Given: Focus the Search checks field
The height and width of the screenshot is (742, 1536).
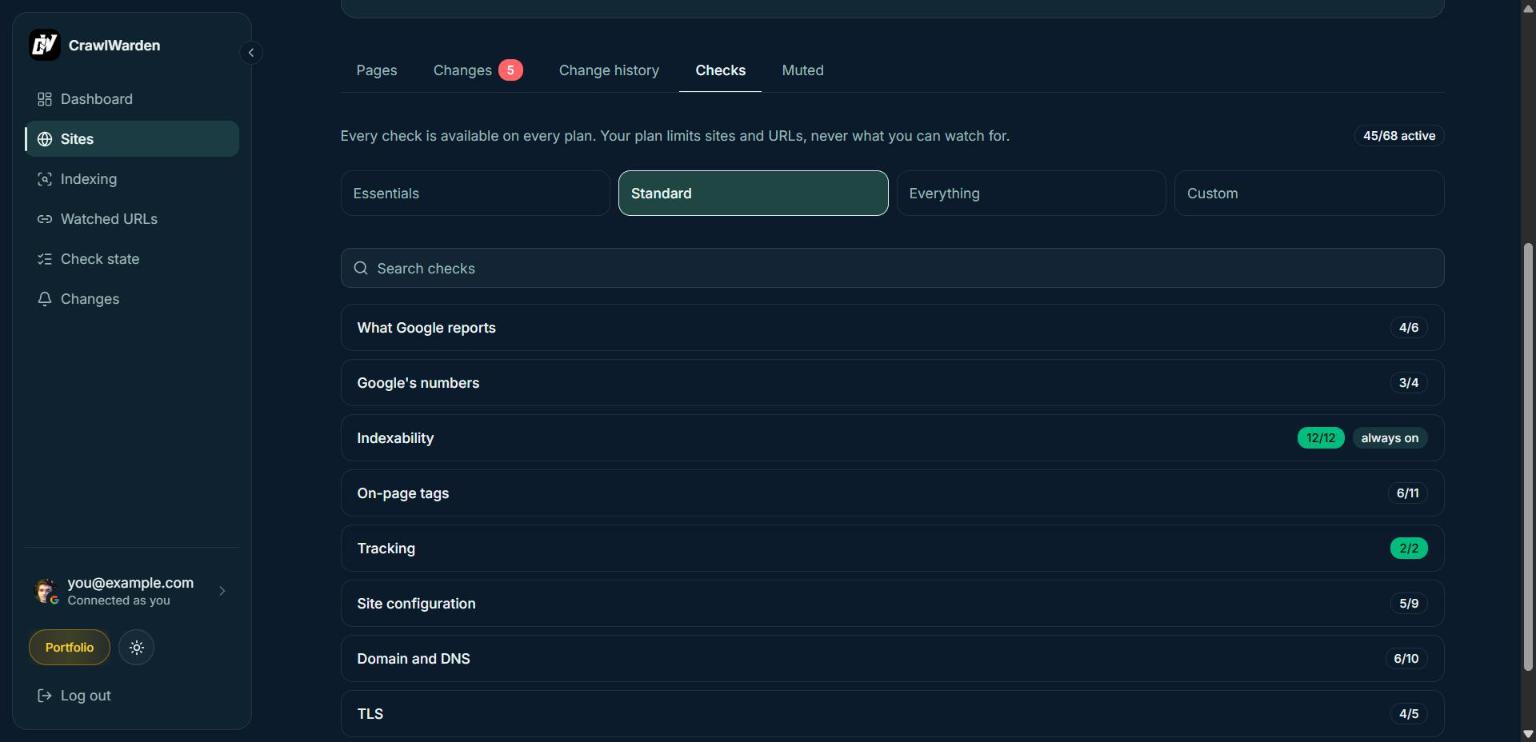Looking at the screenshot, I should coord(892,268).
